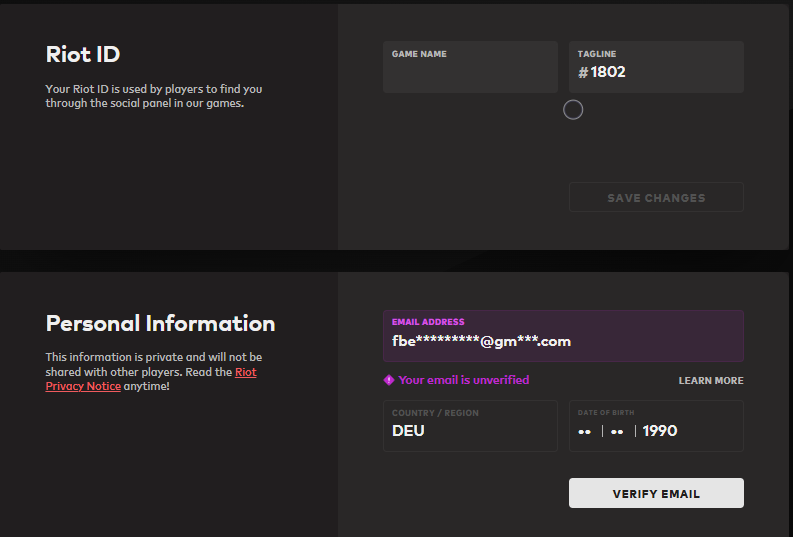Click the Country / Region field showing DEU
The height and width of the screenshot is (537, 793).
(x=470, y=426)
